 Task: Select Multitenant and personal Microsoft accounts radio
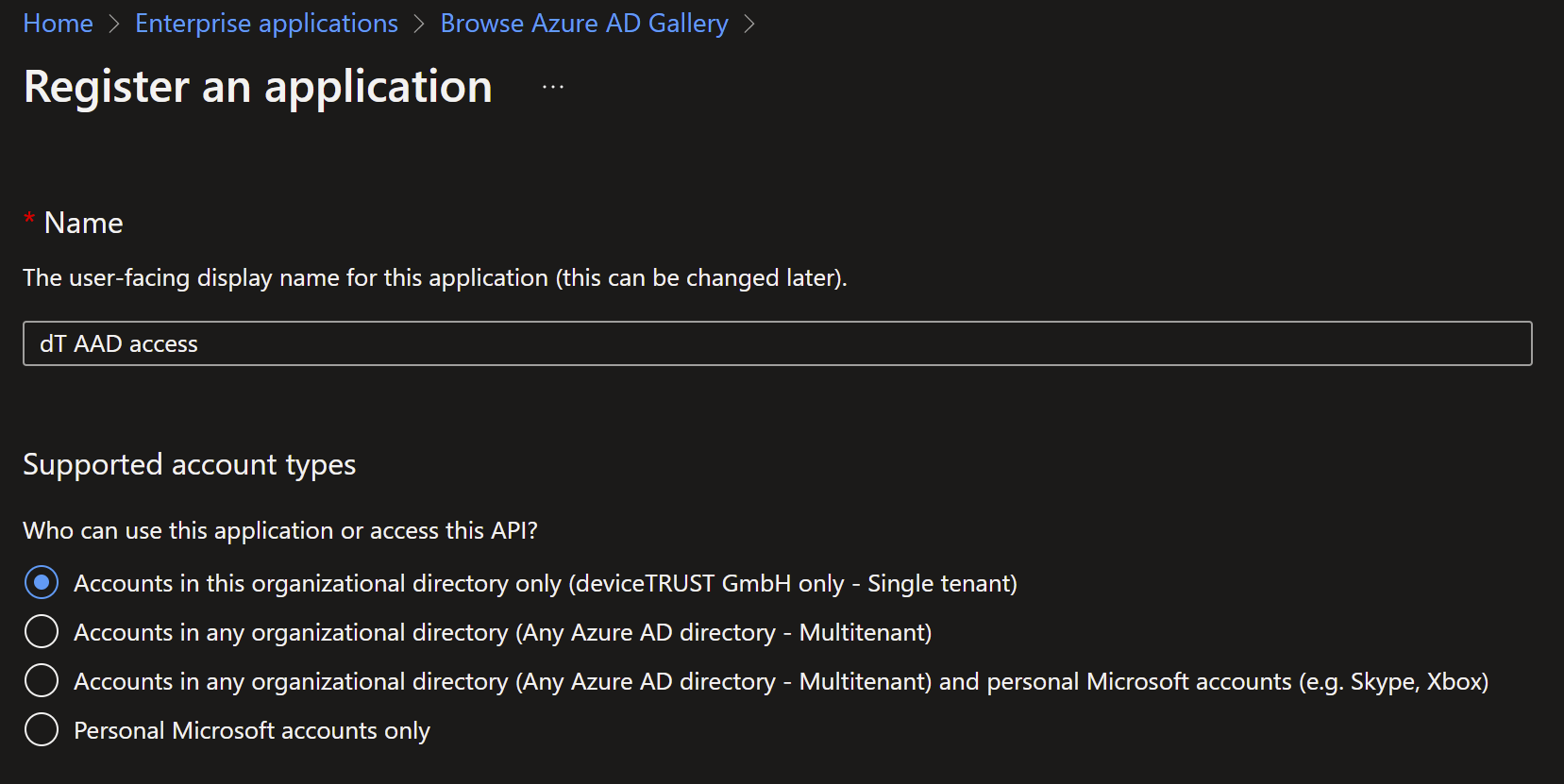coord(42,681)
